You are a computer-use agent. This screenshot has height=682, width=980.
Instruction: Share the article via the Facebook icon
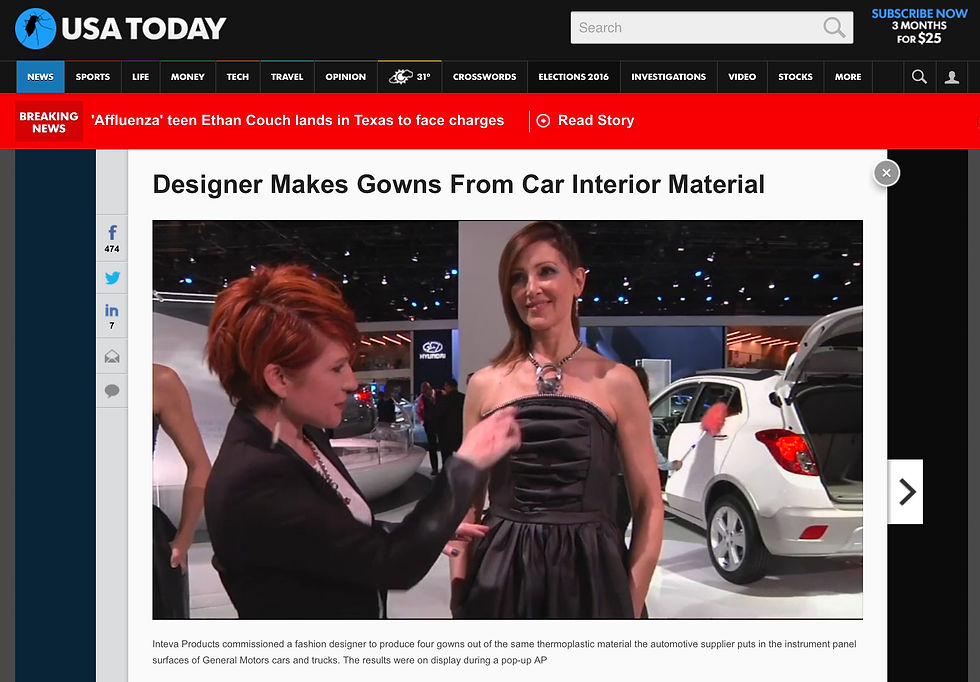click(111, 232)
